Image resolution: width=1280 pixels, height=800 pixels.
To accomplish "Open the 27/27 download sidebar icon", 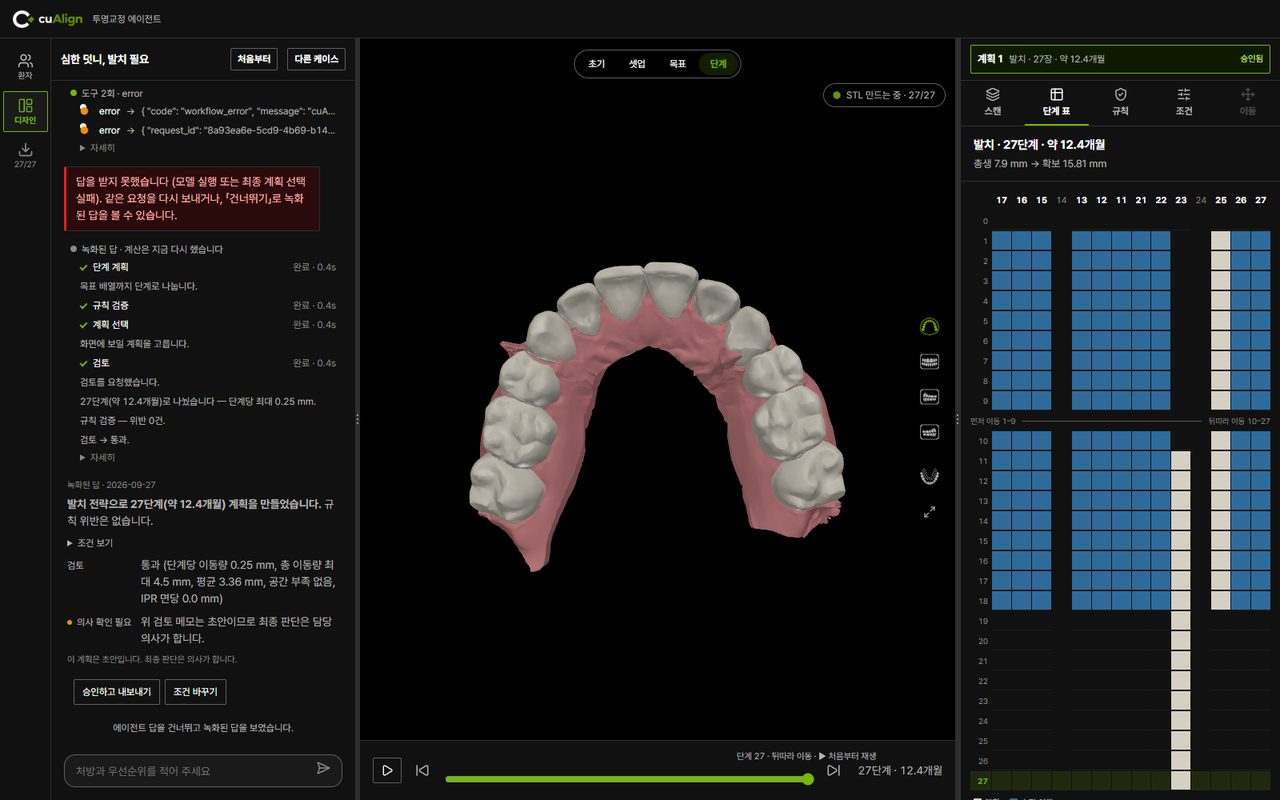I will (25, 155).
